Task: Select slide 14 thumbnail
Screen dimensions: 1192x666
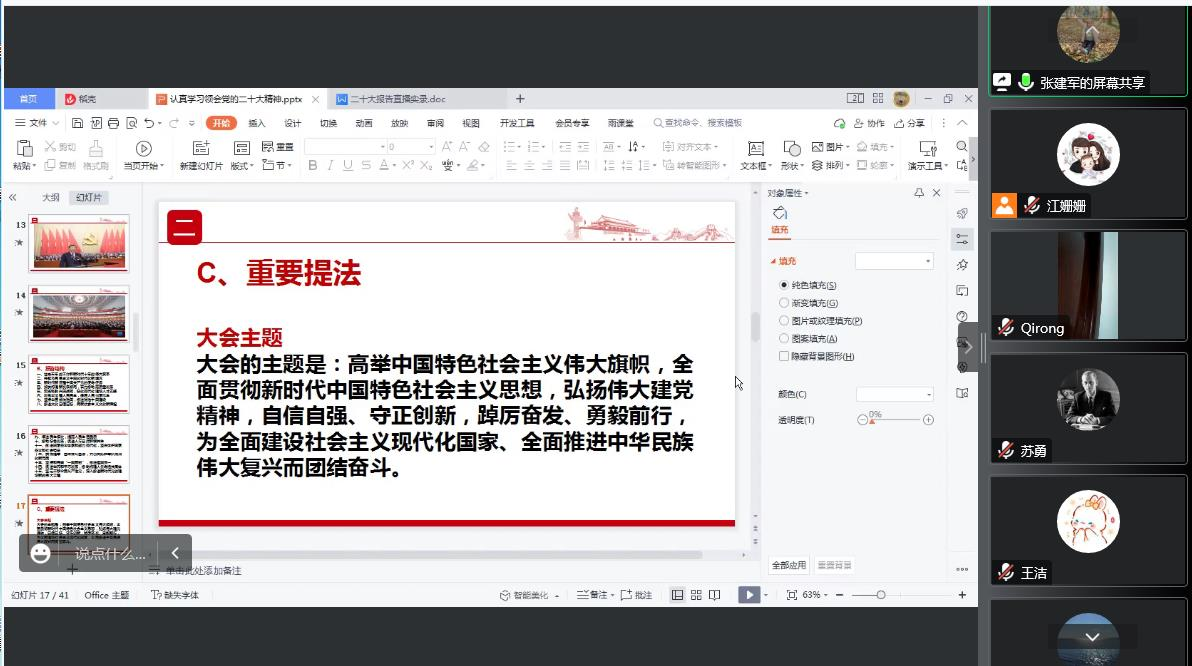Action: tap(79, 314)
